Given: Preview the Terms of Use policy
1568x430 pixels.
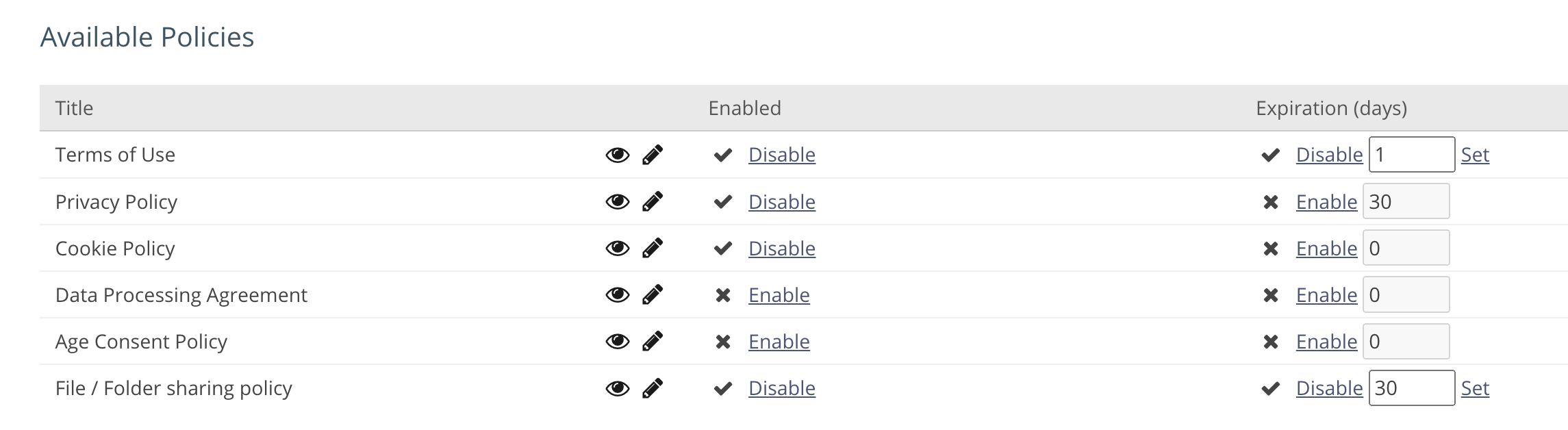Looking at the screenshot, I should pos(617,155).
